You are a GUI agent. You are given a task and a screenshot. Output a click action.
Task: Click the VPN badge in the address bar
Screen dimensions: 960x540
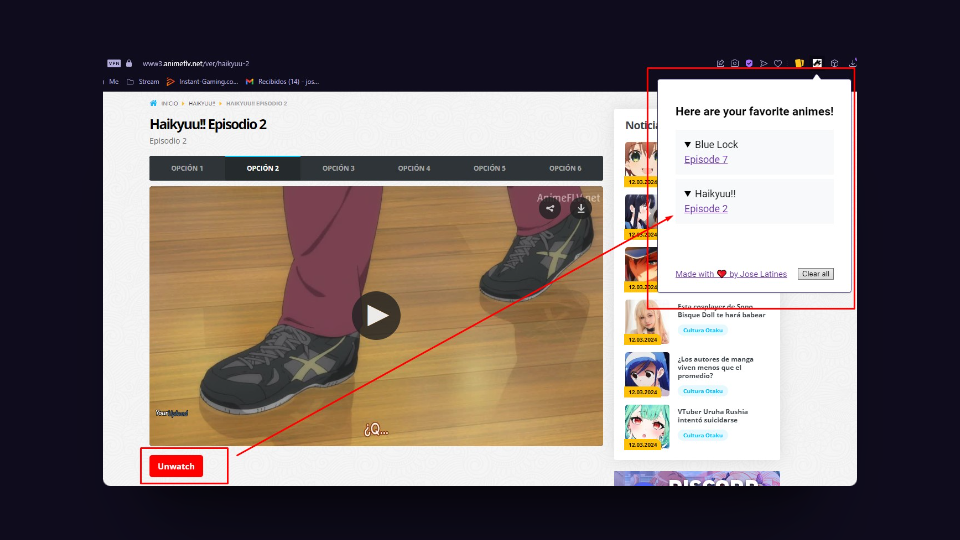coord(113,63)
